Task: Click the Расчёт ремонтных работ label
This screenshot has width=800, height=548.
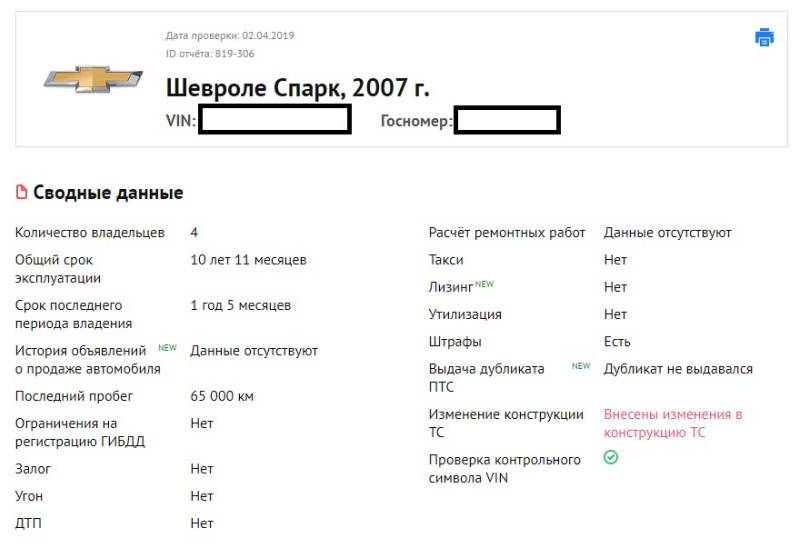Action: tap(507, 232)
